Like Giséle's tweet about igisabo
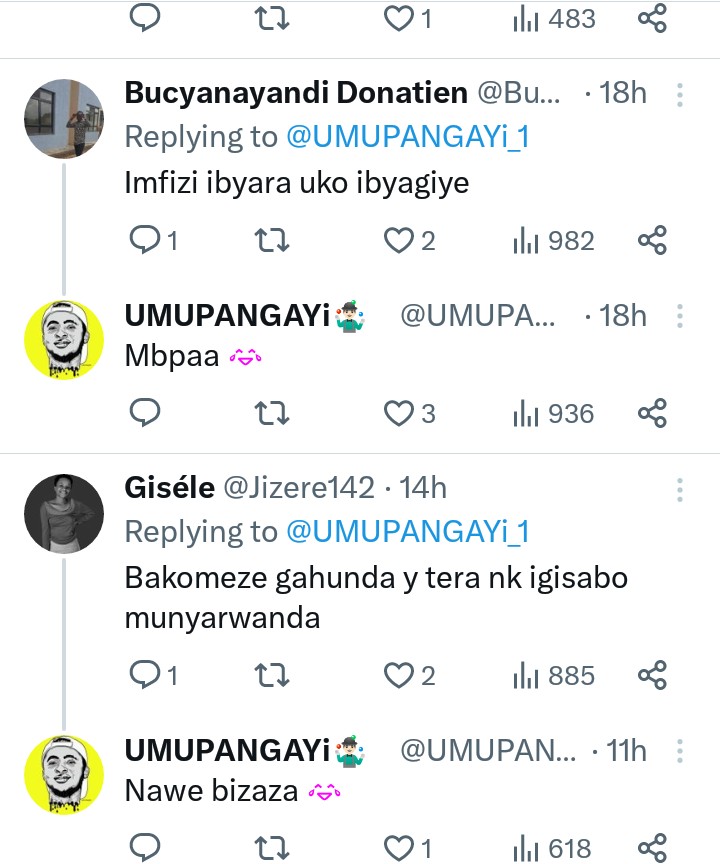 (x=400, y=676)
